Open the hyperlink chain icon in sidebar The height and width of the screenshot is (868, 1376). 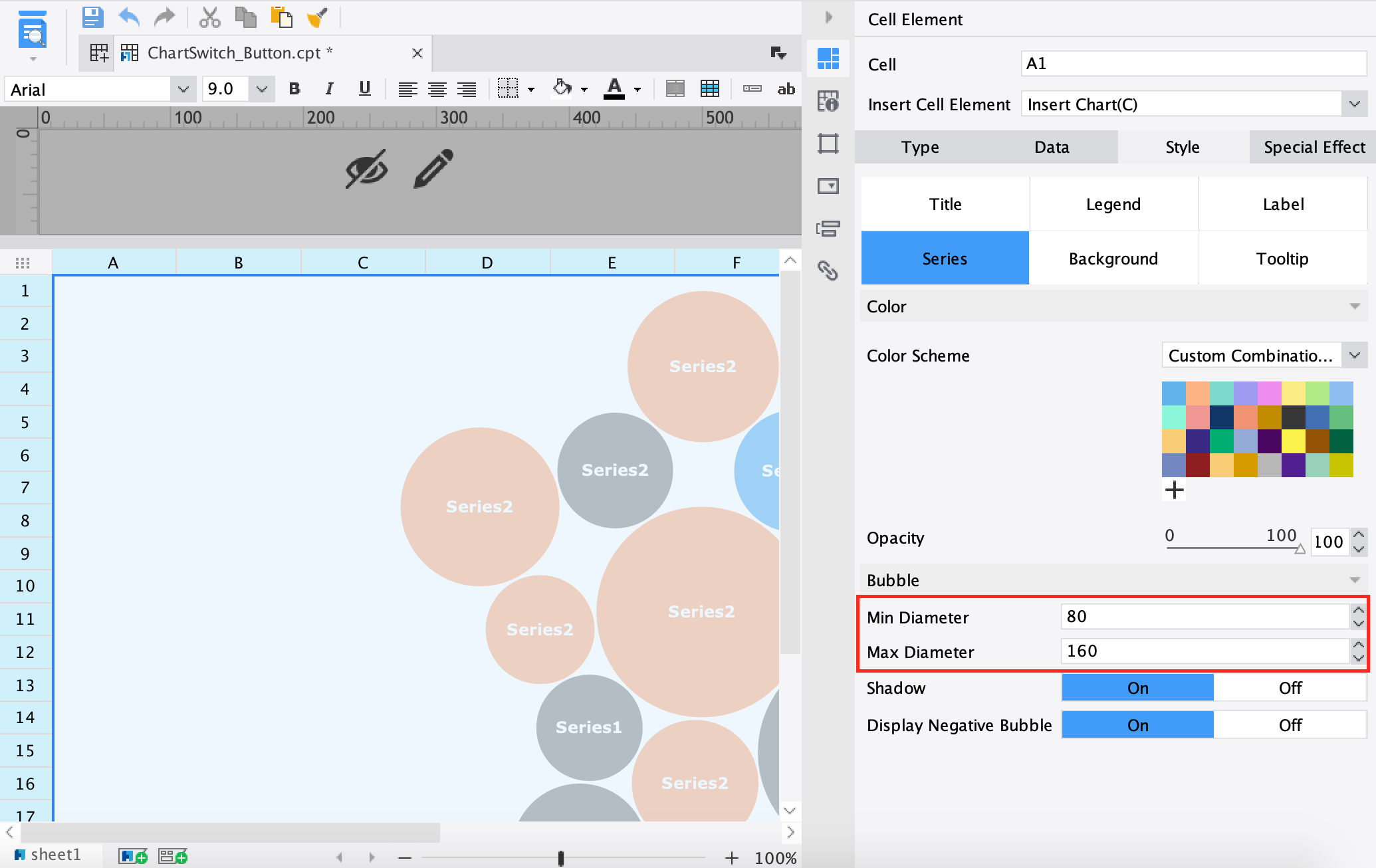pyautogui.click(x=828, y=271)
